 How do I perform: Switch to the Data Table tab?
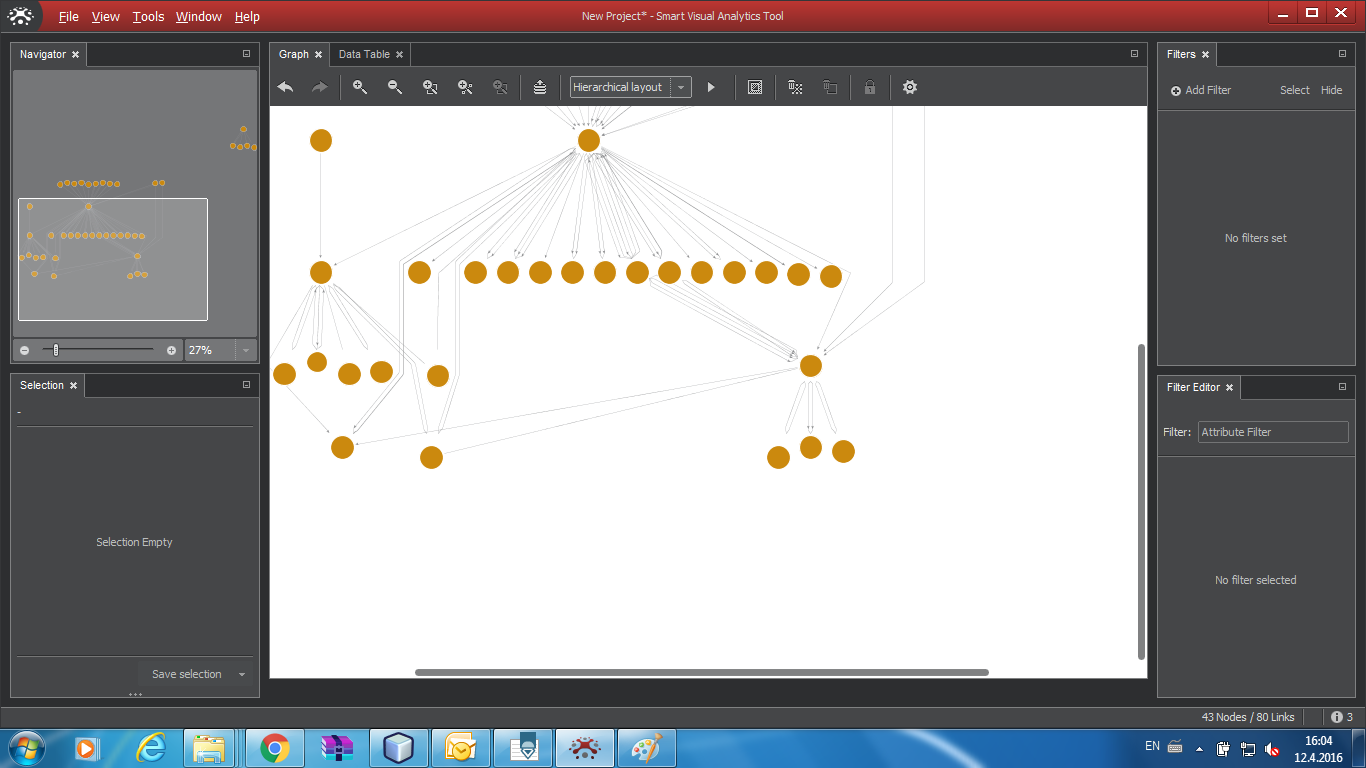click(364, 54)
